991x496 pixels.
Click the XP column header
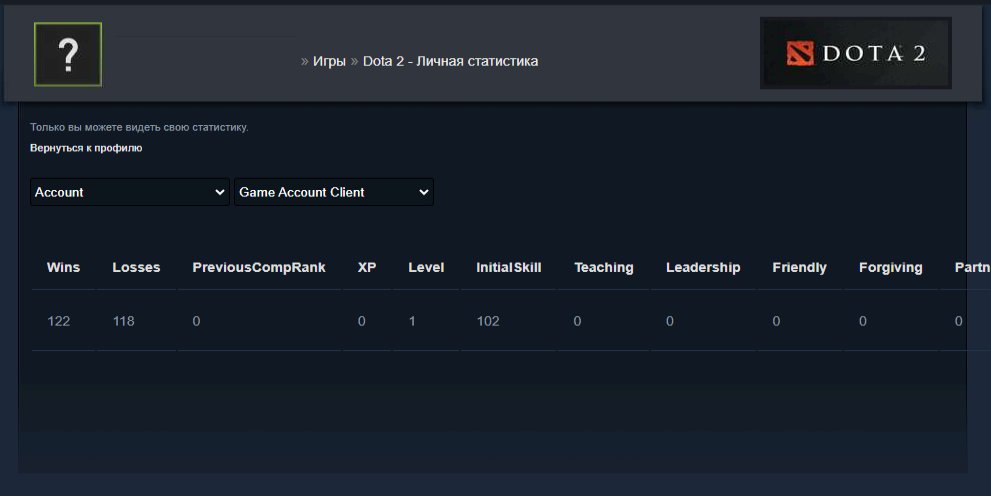[x=367, y=267]
